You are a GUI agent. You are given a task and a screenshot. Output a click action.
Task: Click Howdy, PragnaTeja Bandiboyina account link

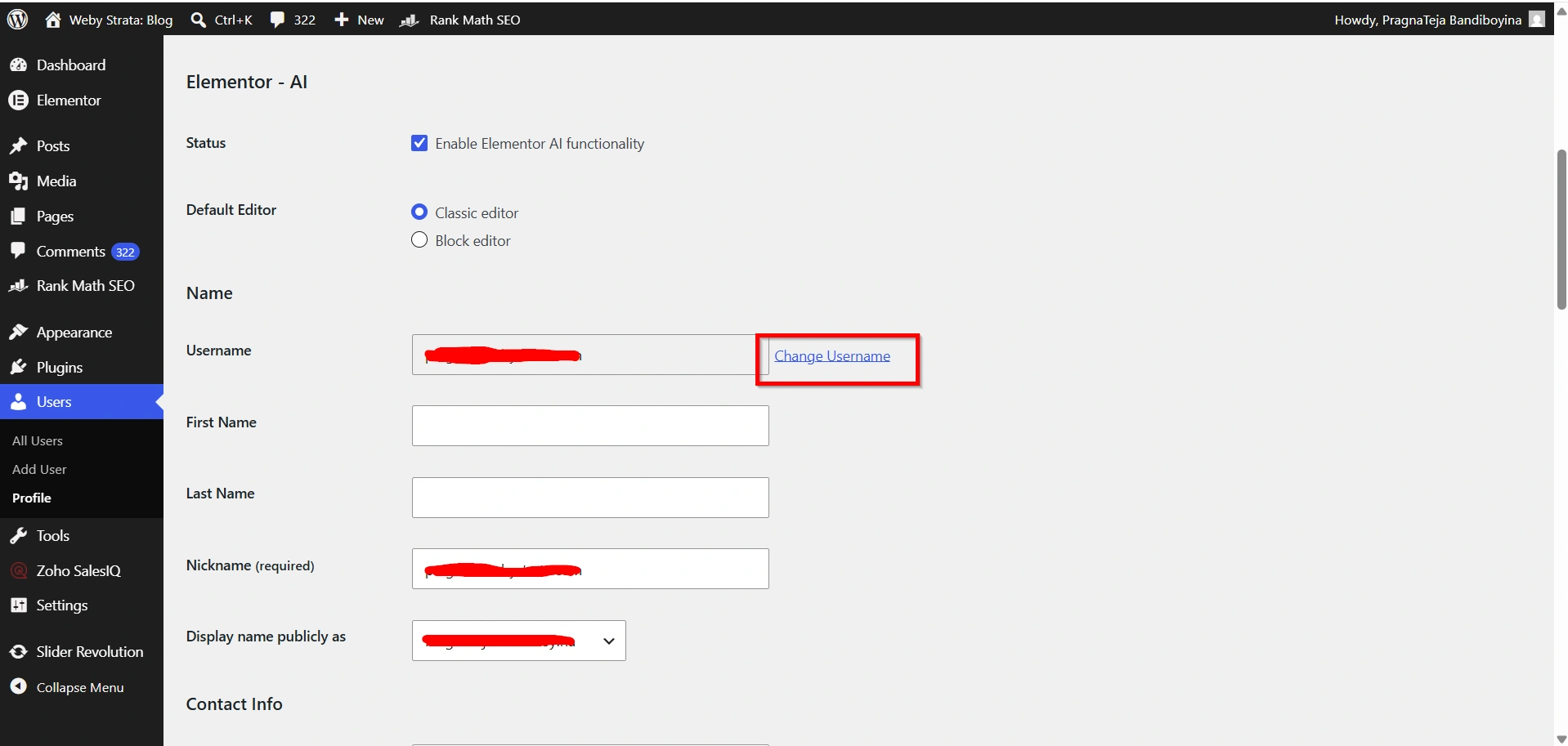(1427, 20)
